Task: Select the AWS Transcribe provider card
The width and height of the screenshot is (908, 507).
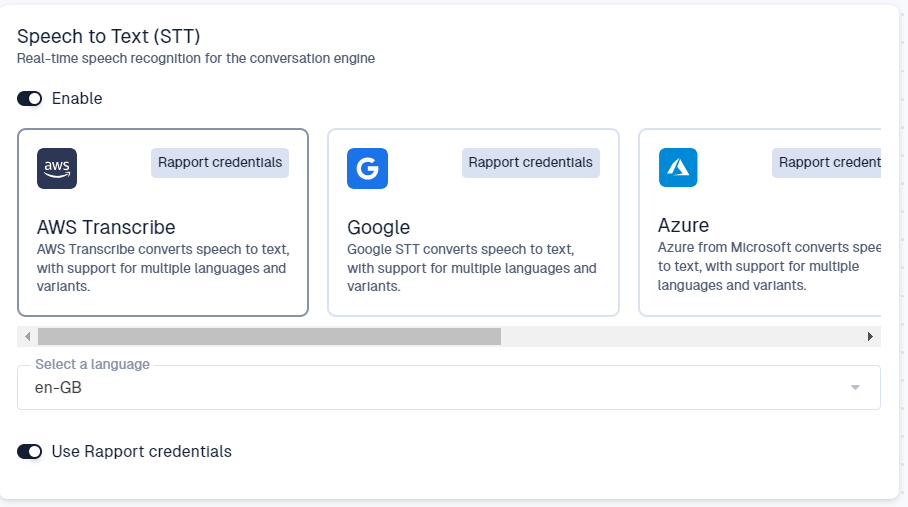Action: 163,222
